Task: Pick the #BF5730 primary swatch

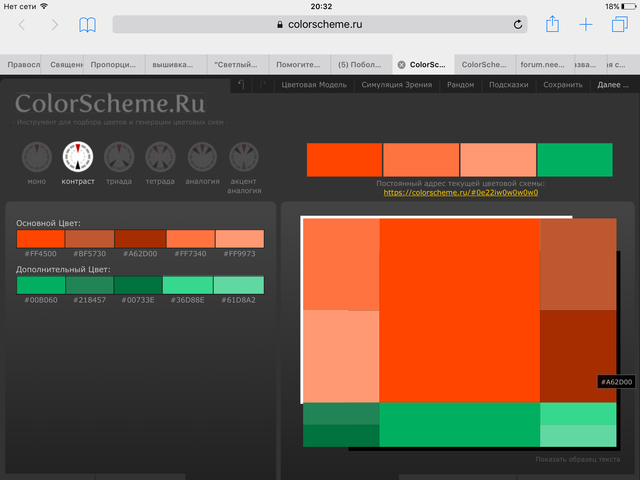Action: pyautogui.click(x=90, y=239)
